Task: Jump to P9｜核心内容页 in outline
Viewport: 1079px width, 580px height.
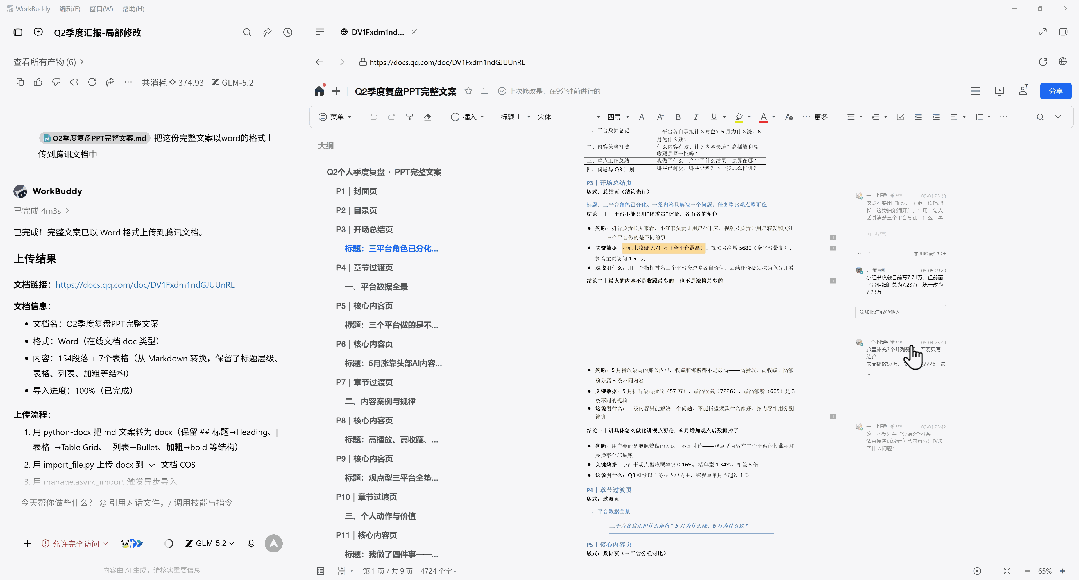Action: 365,458
